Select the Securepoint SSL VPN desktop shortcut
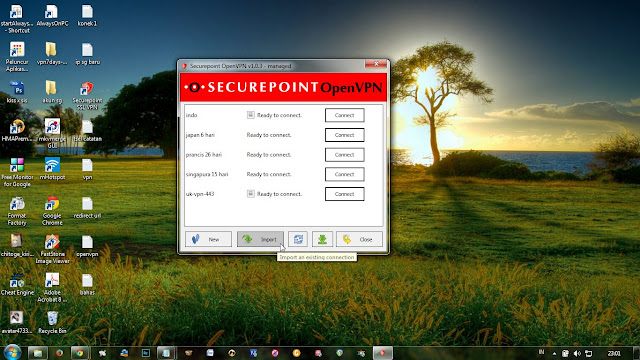Image resolution: width=640 pixels, height=360 pixels. [x=87, y=96]
